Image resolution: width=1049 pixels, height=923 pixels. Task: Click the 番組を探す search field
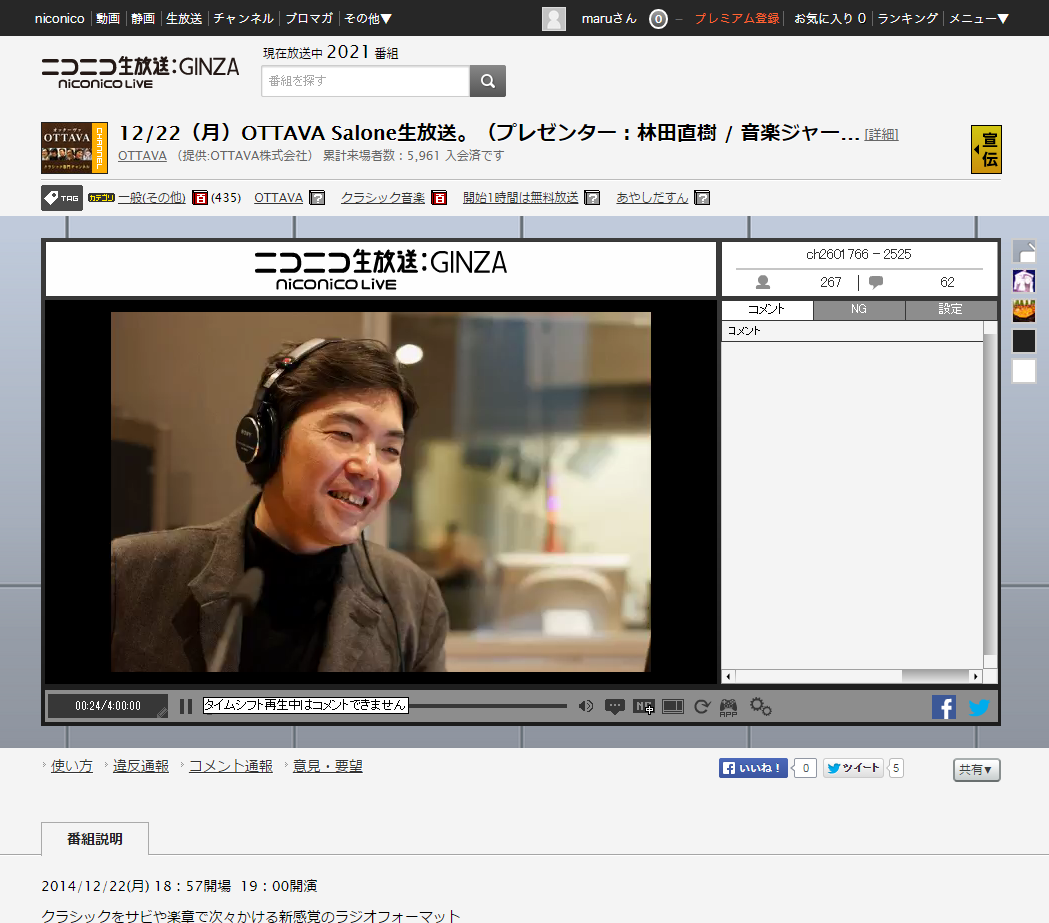tap(365, 81)
